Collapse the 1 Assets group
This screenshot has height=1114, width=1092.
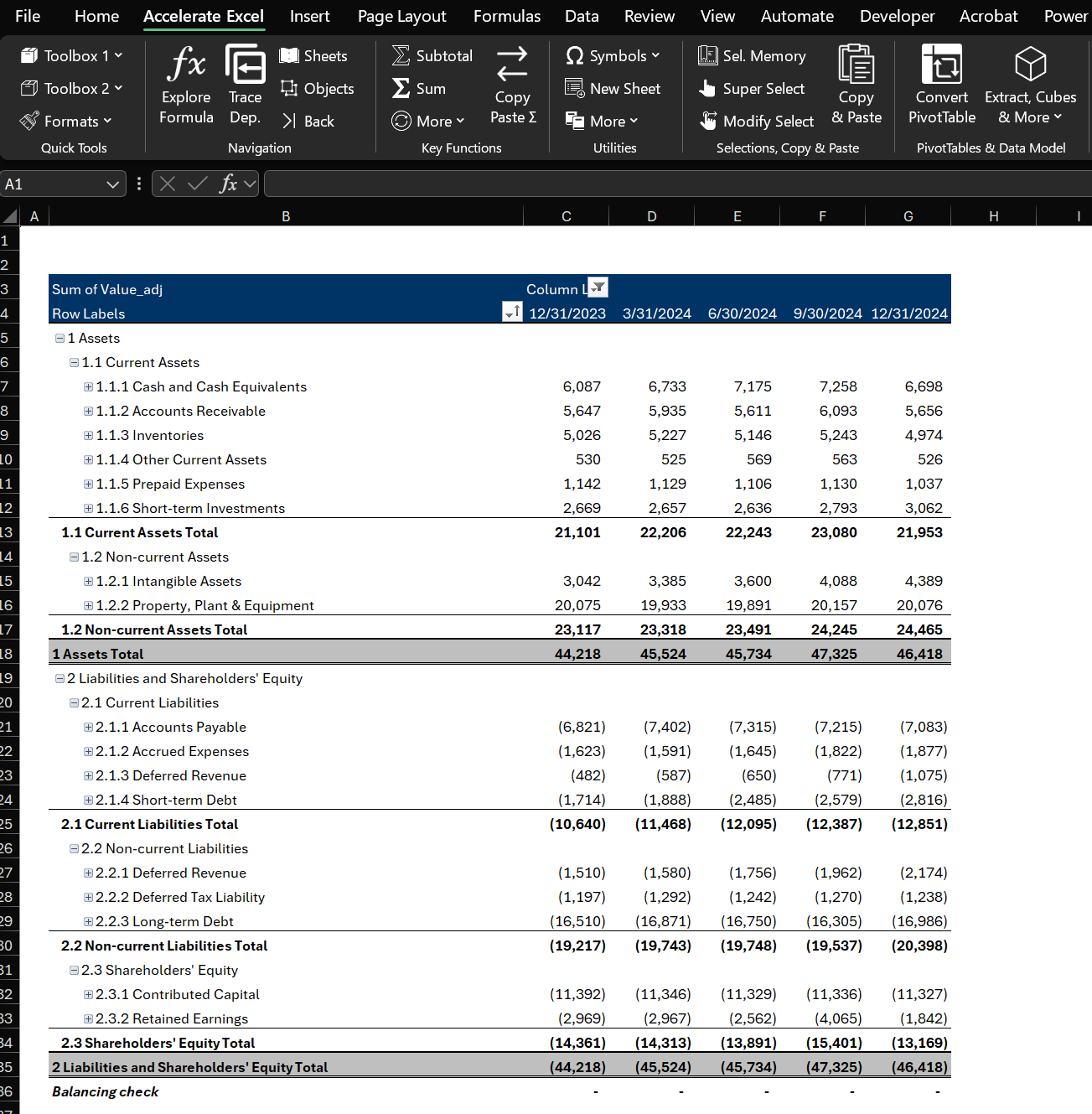[x=60, y=338]
